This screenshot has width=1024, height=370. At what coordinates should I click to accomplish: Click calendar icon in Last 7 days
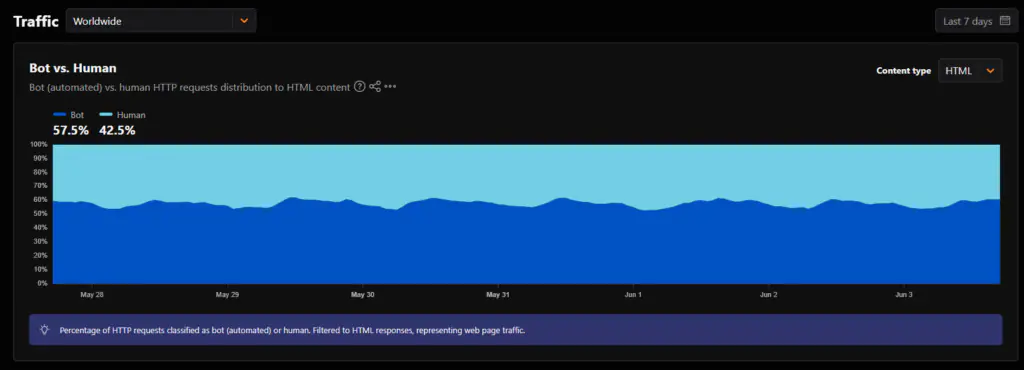1005,21
